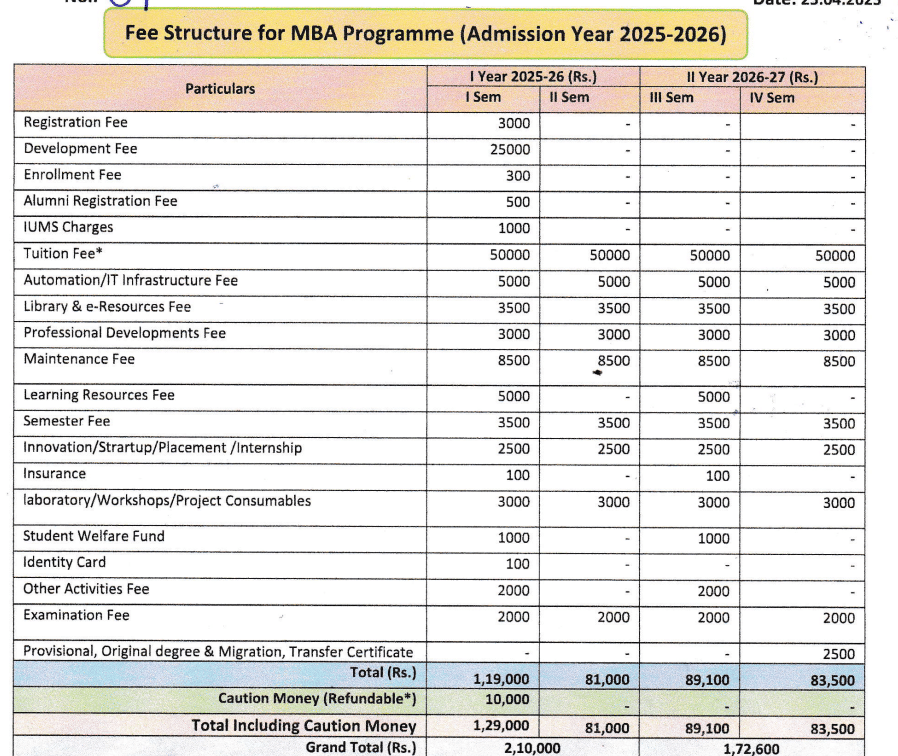Select the Enrollment Fee row label

tap(72, 175)
